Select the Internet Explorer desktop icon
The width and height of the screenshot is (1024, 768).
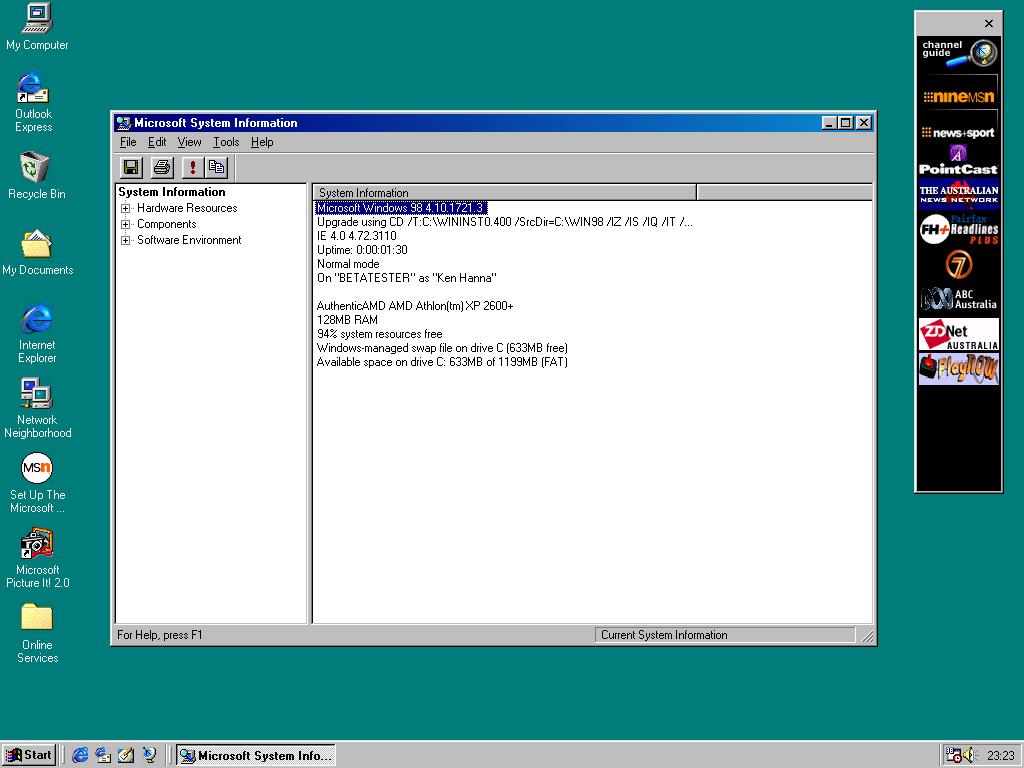click(37, 333)
